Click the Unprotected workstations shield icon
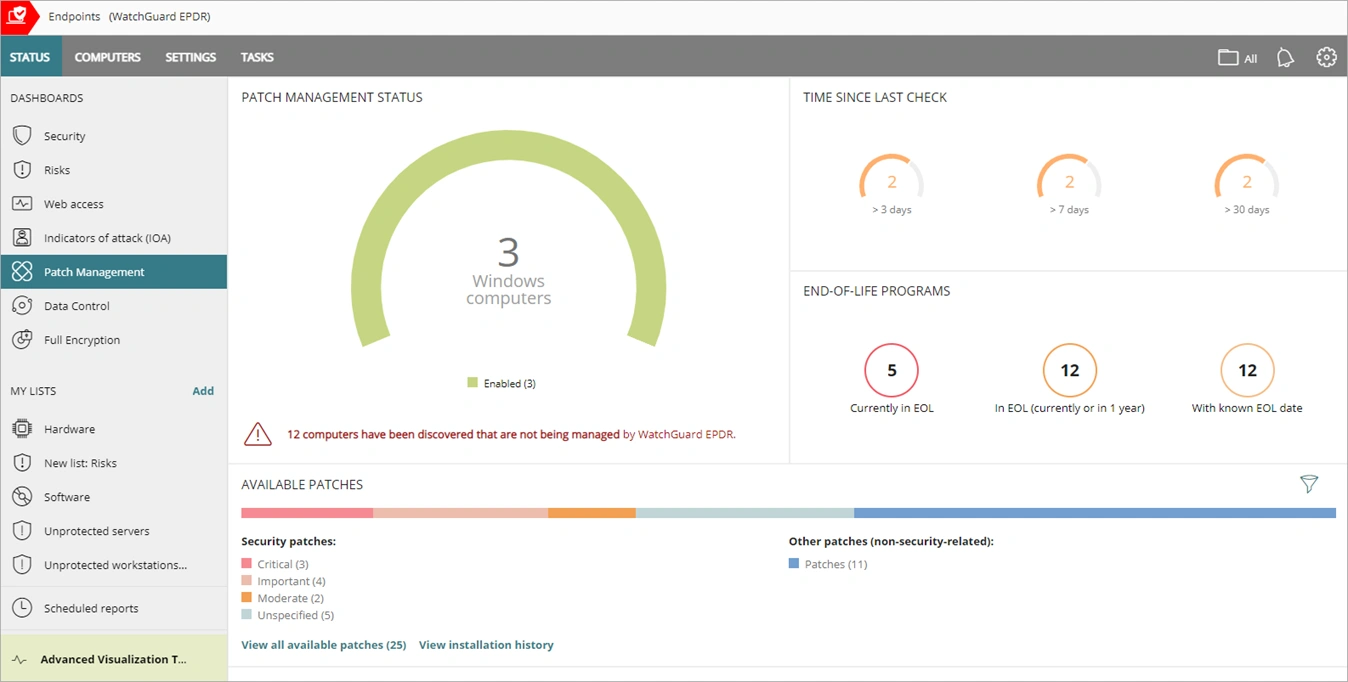Screen dimensions: 1348x682 pos(22,565)
